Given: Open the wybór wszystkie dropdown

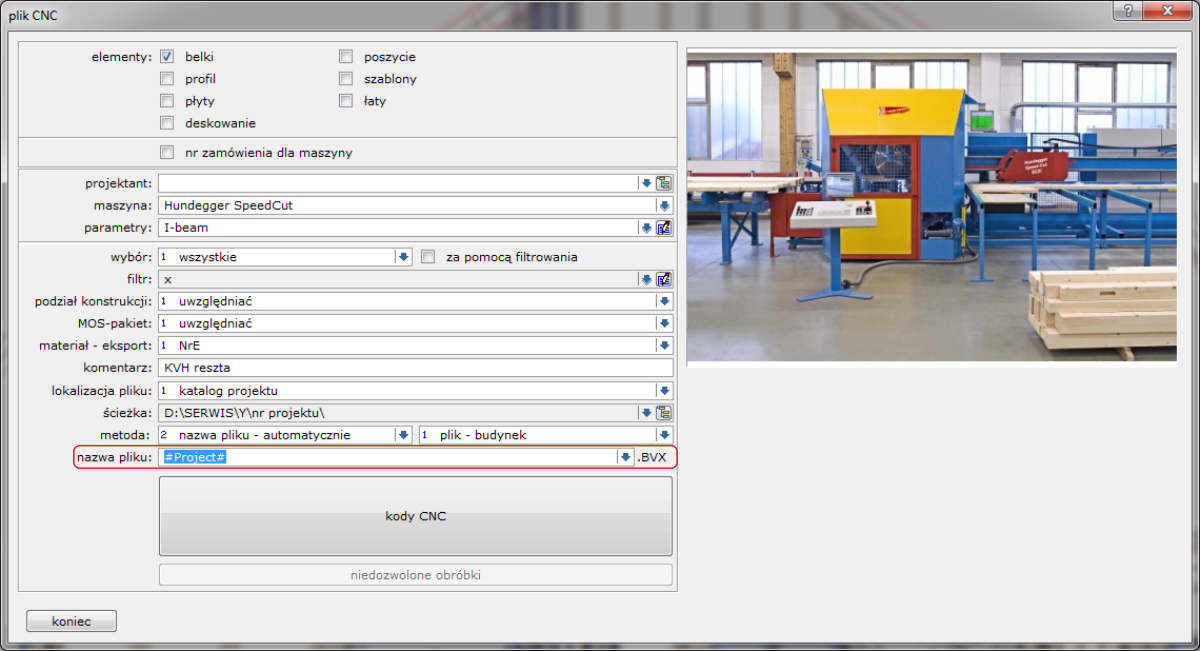Looking at the screenshot, I should click(x=403, y=257).
